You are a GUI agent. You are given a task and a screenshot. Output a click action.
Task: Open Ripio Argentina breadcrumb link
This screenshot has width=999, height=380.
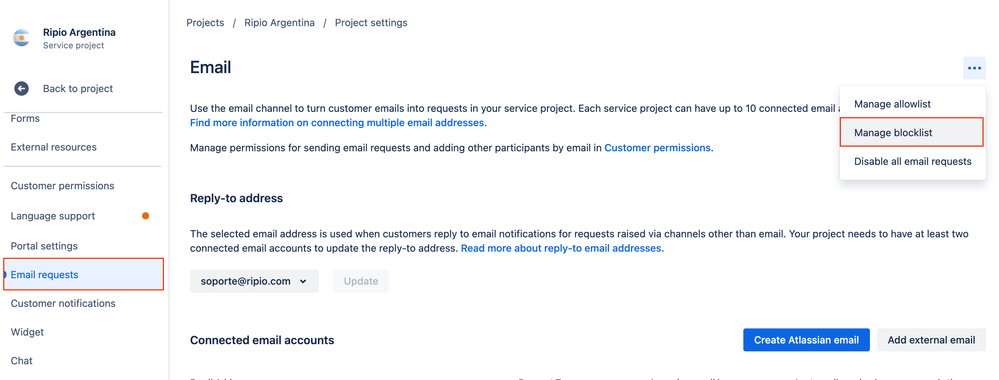click(279, 23)
